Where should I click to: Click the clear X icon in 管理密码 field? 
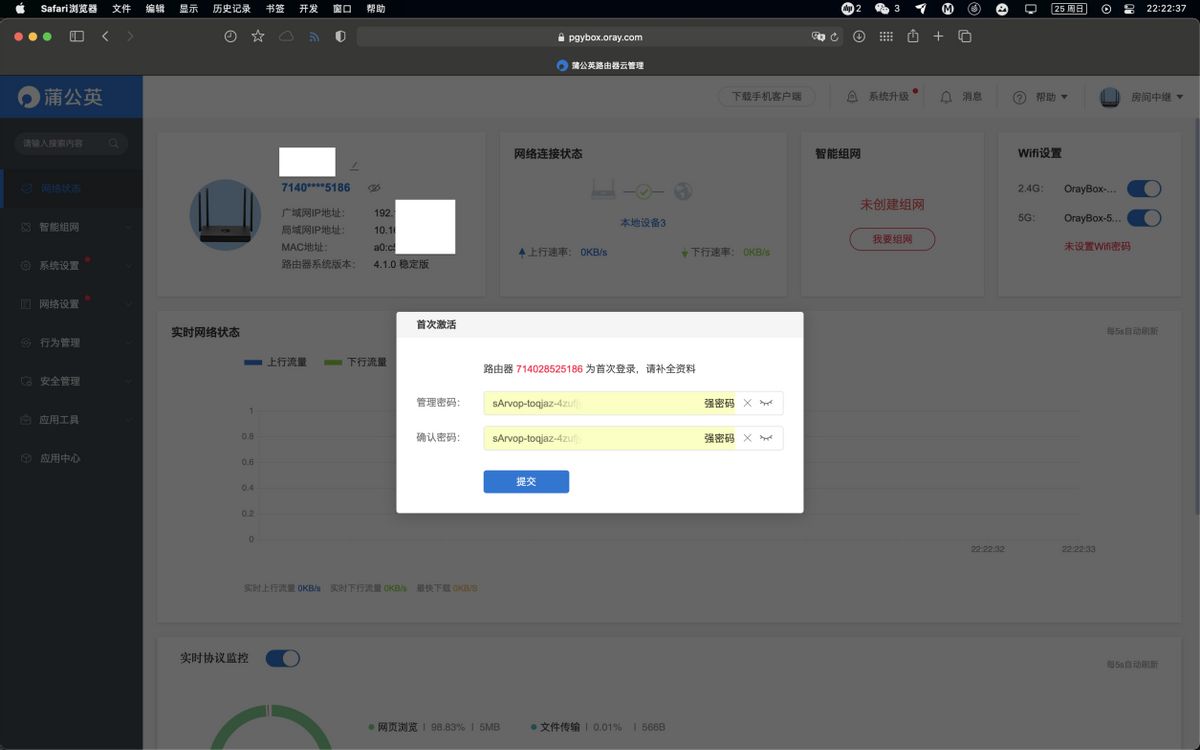(747, 403)
